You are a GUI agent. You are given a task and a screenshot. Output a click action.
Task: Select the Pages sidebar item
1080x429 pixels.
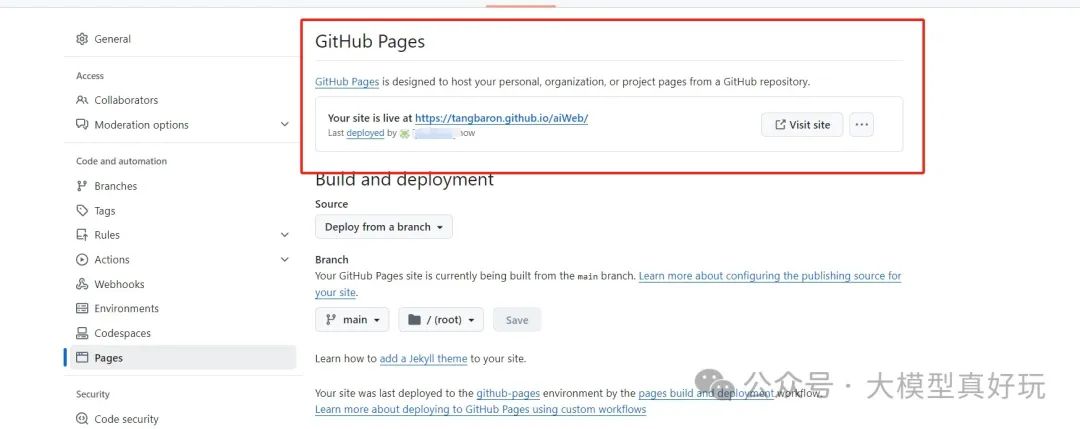pyautogui.click(x=182, y=357)
